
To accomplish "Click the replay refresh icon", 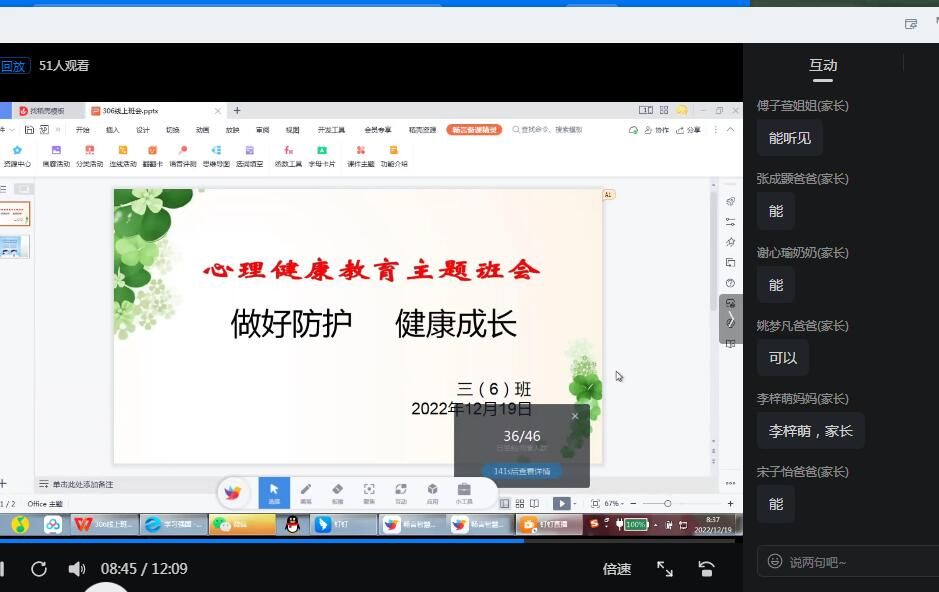I will coord(39,569).
